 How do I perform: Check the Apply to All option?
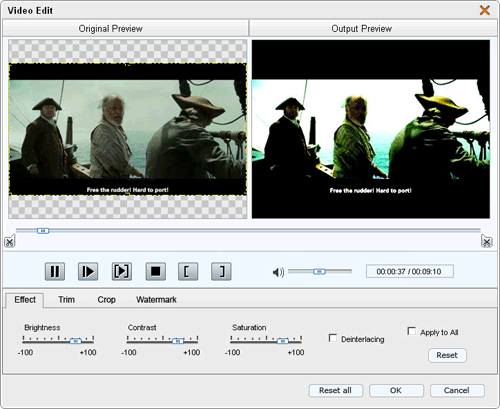click(412, 331)
